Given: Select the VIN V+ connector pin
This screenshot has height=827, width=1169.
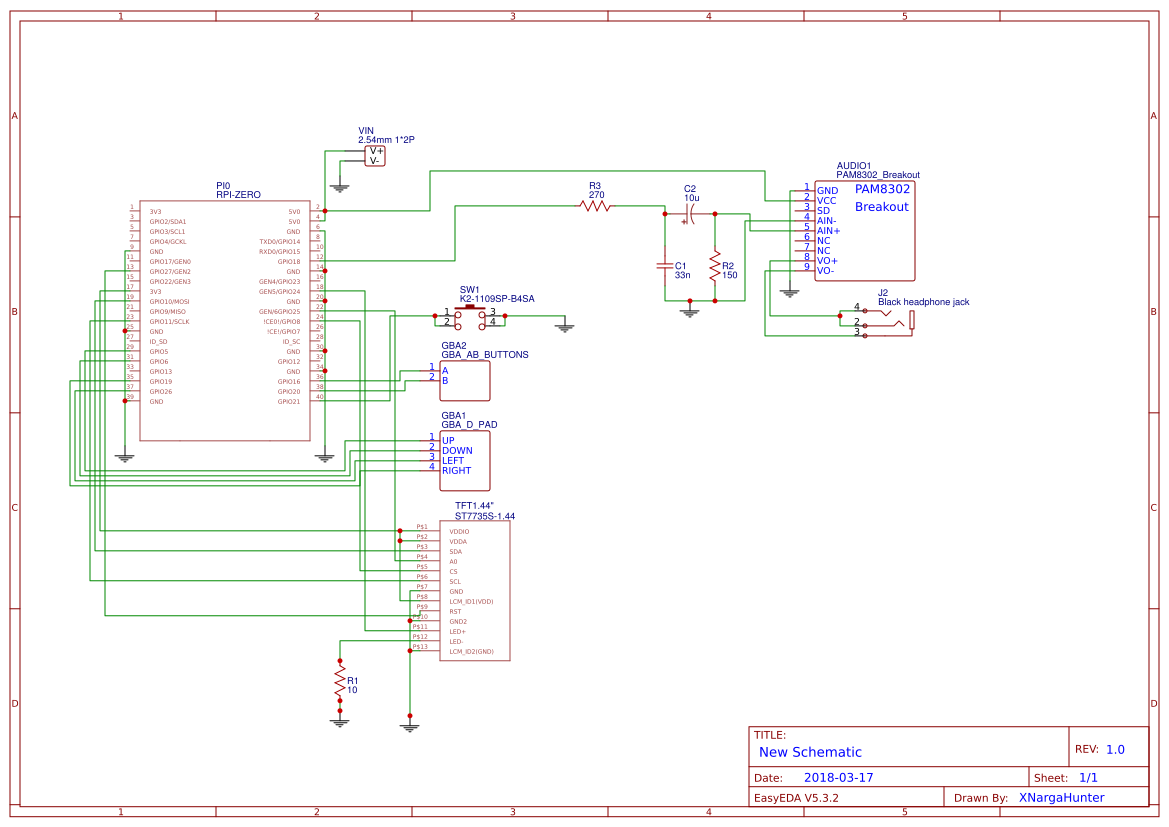Looking at the screenshot, I should point(375,150).
